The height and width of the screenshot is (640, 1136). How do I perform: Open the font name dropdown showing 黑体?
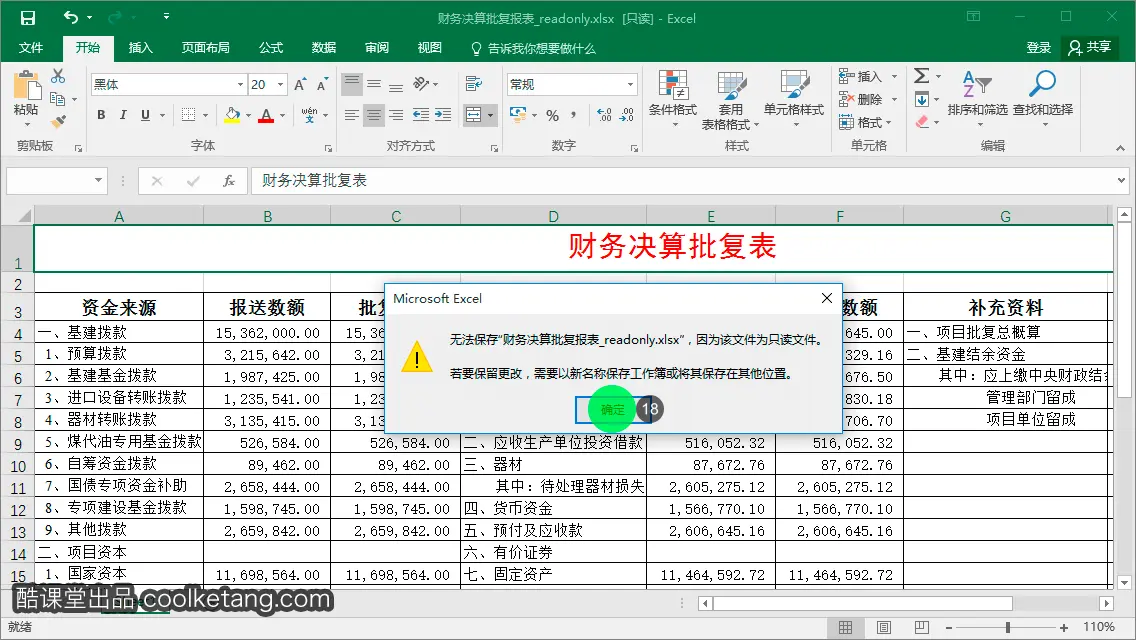coord(240,84)
